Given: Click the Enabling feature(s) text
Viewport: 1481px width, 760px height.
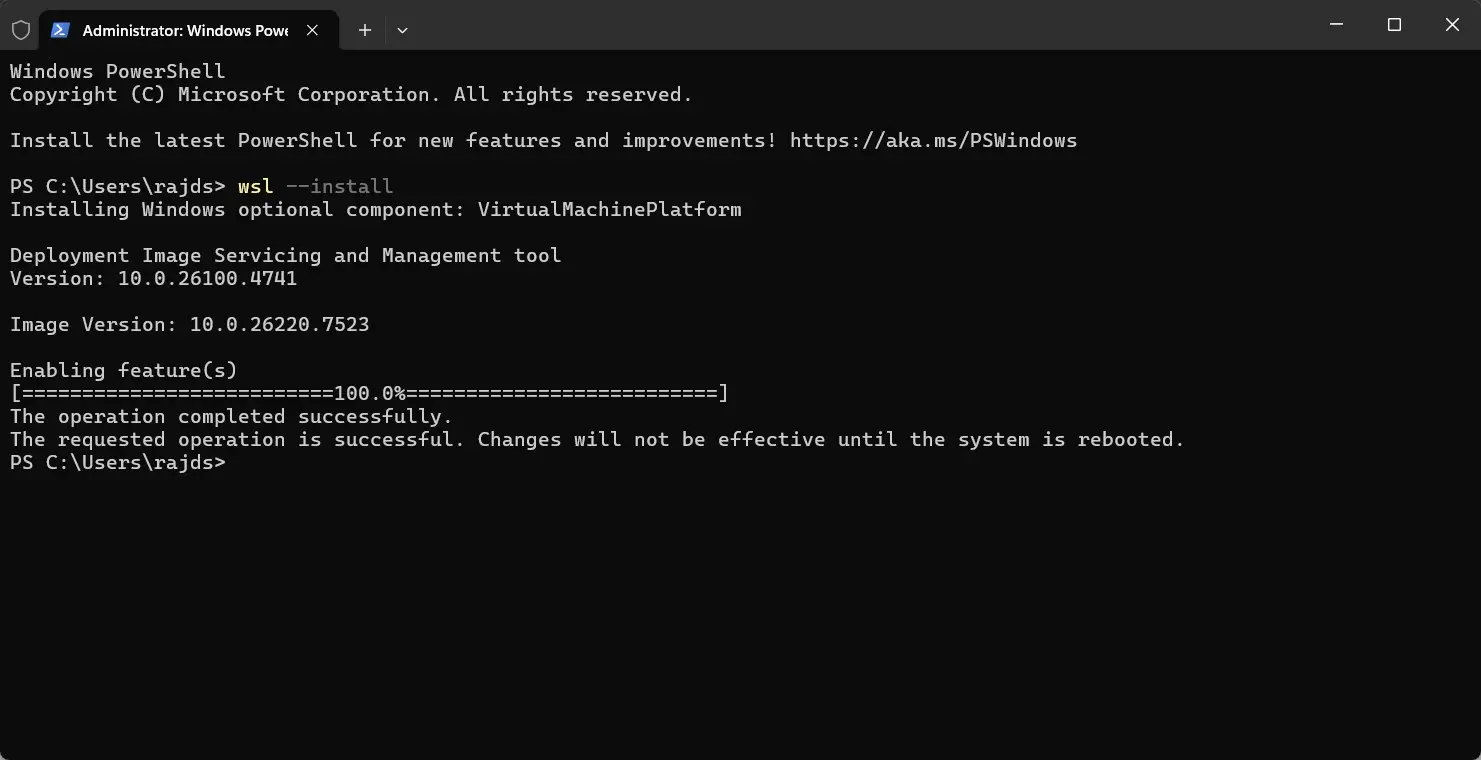Looking at the screenshot, I should coord(123,371).
